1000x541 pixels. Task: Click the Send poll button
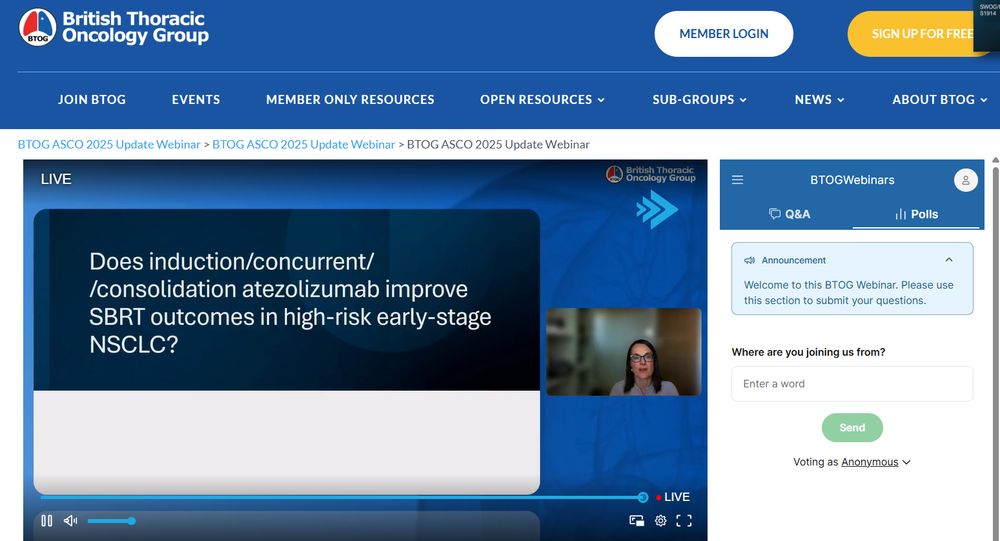[x=852, y=427]
